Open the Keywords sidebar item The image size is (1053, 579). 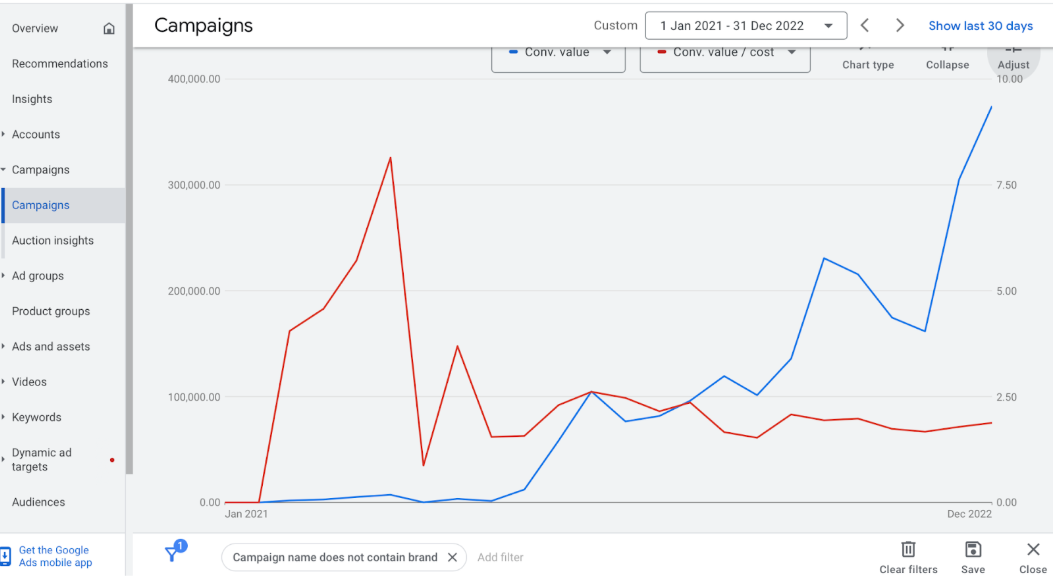36,417
